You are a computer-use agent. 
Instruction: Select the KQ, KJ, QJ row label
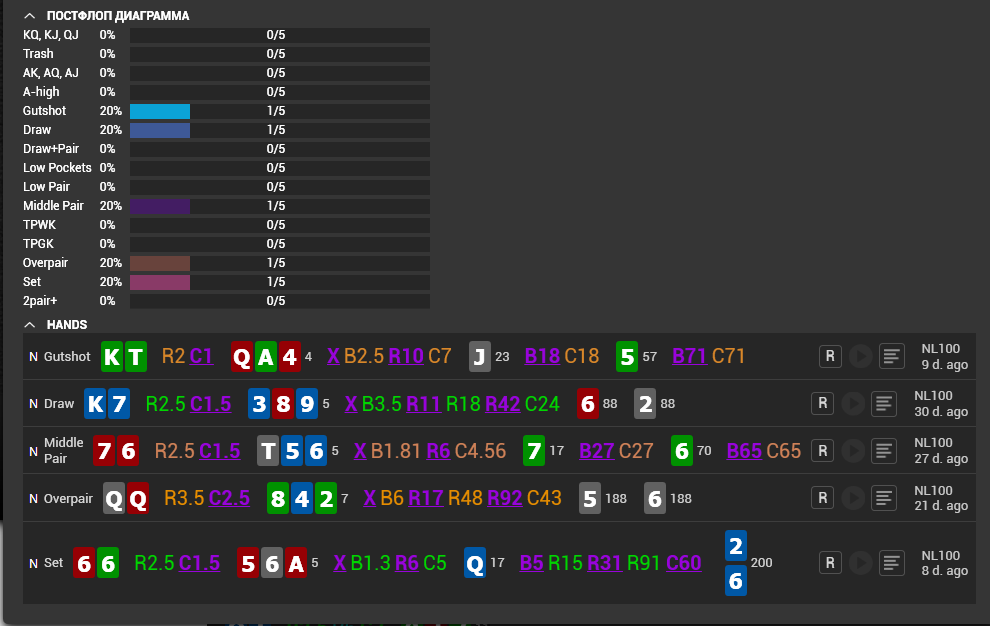point(51,35)
